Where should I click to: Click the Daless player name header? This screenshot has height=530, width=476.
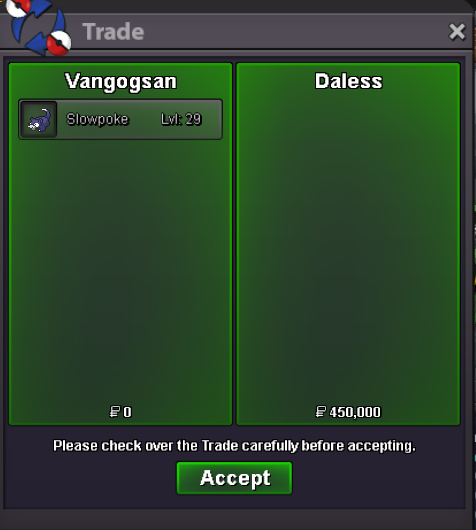[x=349, y=81]
